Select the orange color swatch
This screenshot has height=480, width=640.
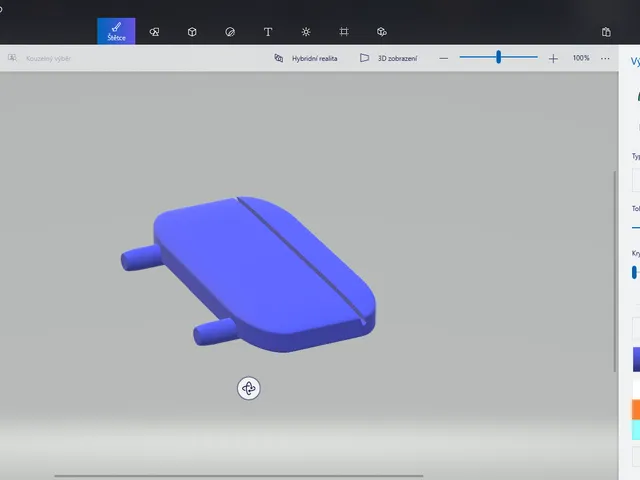(x=636, y=409)
